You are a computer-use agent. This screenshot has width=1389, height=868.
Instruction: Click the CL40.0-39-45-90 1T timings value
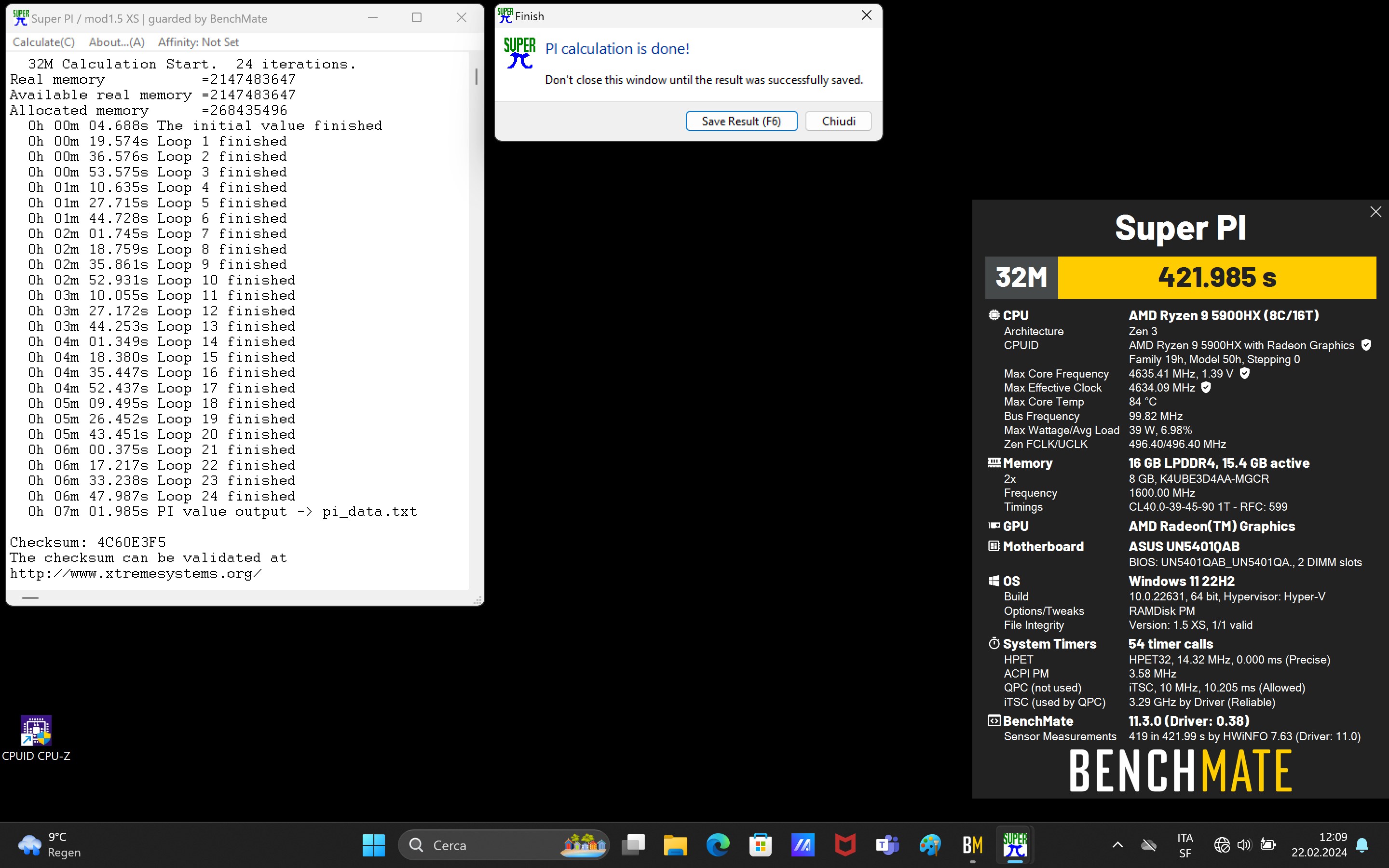[x=1208, y=507]
